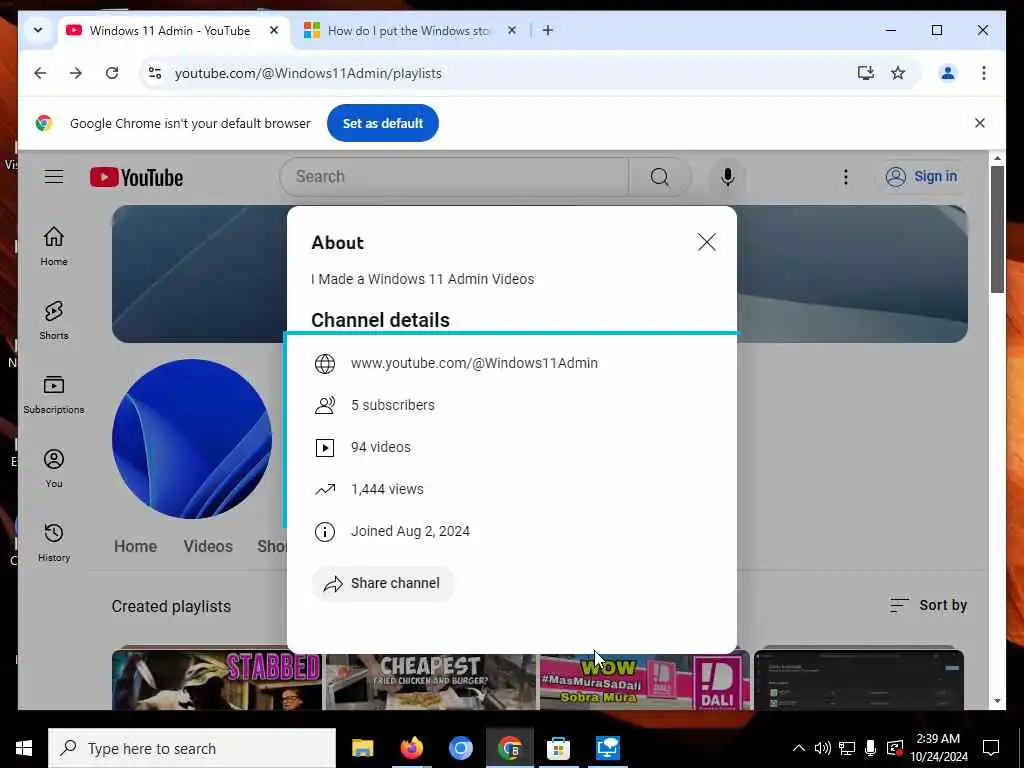
Task: Open Chrome three-dot menu
Action: pos(984,73)
